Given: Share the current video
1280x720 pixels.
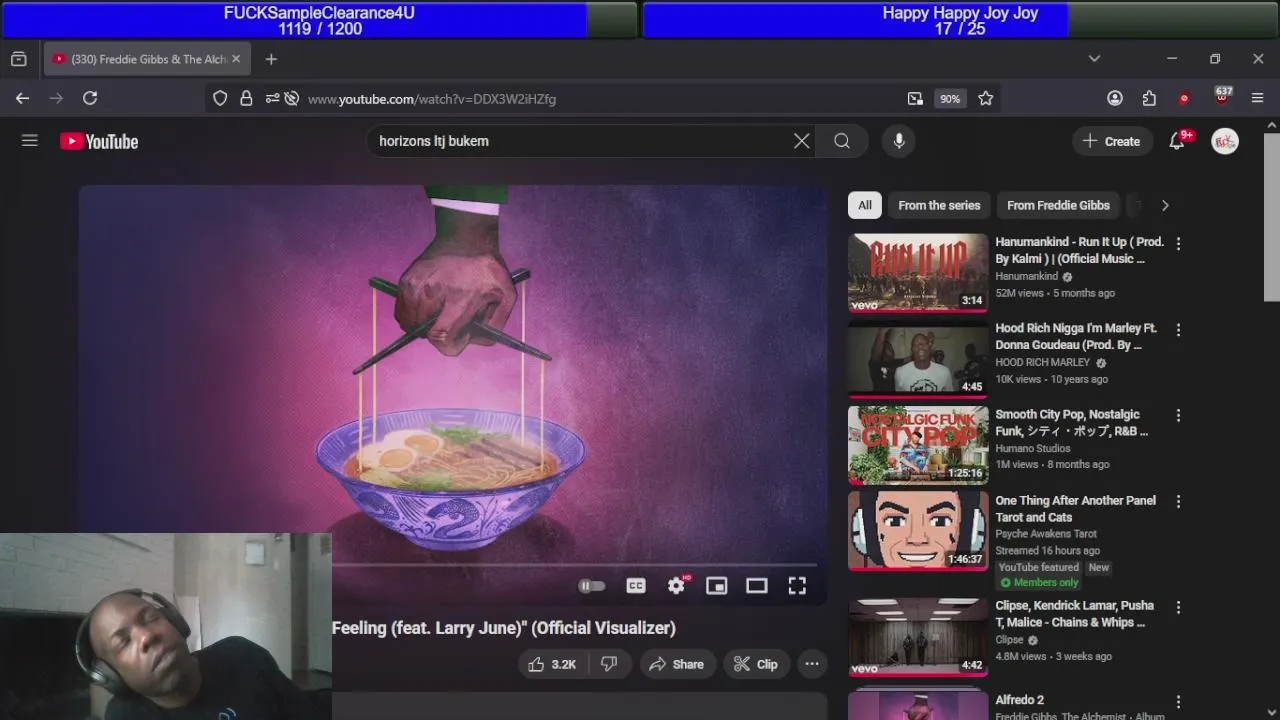Looking at the screenshot, I should (x=677, y=664).
